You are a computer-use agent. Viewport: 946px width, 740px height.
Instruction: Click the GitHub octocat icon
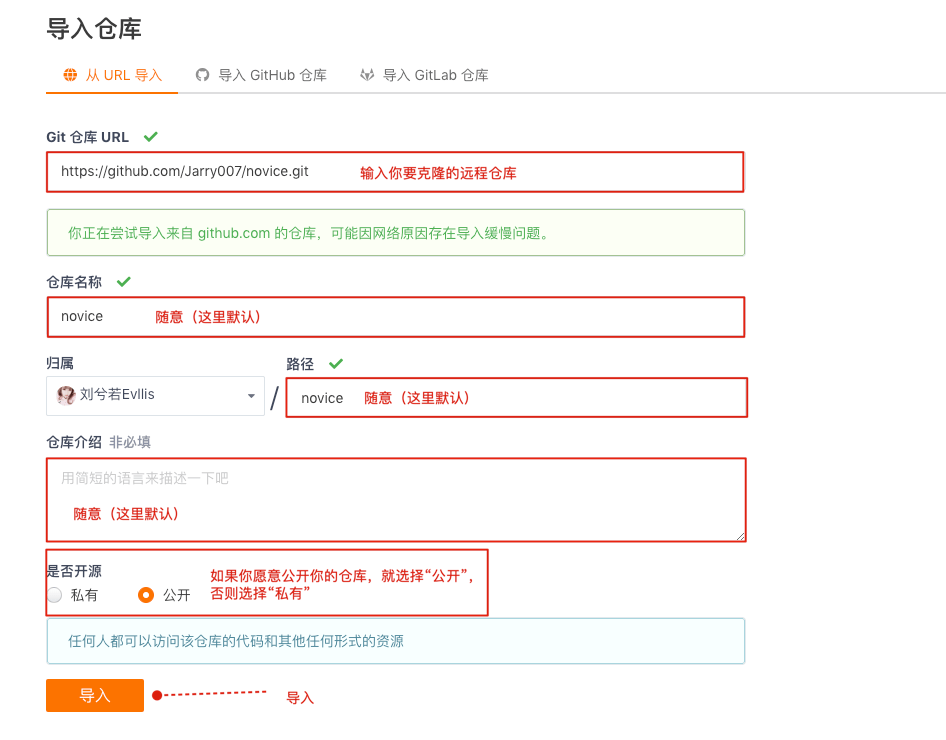pyautogui.click(x=203, y=74)
